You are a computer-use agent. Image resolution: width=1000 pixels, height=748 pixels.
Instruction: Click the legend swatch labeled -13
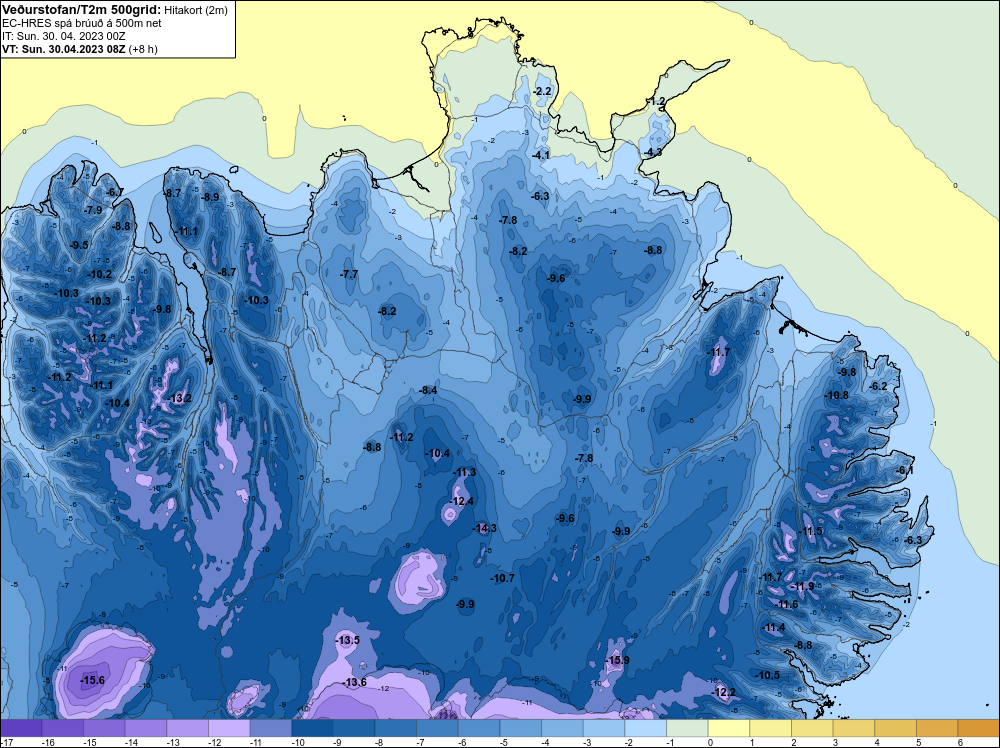pos(188,728)
